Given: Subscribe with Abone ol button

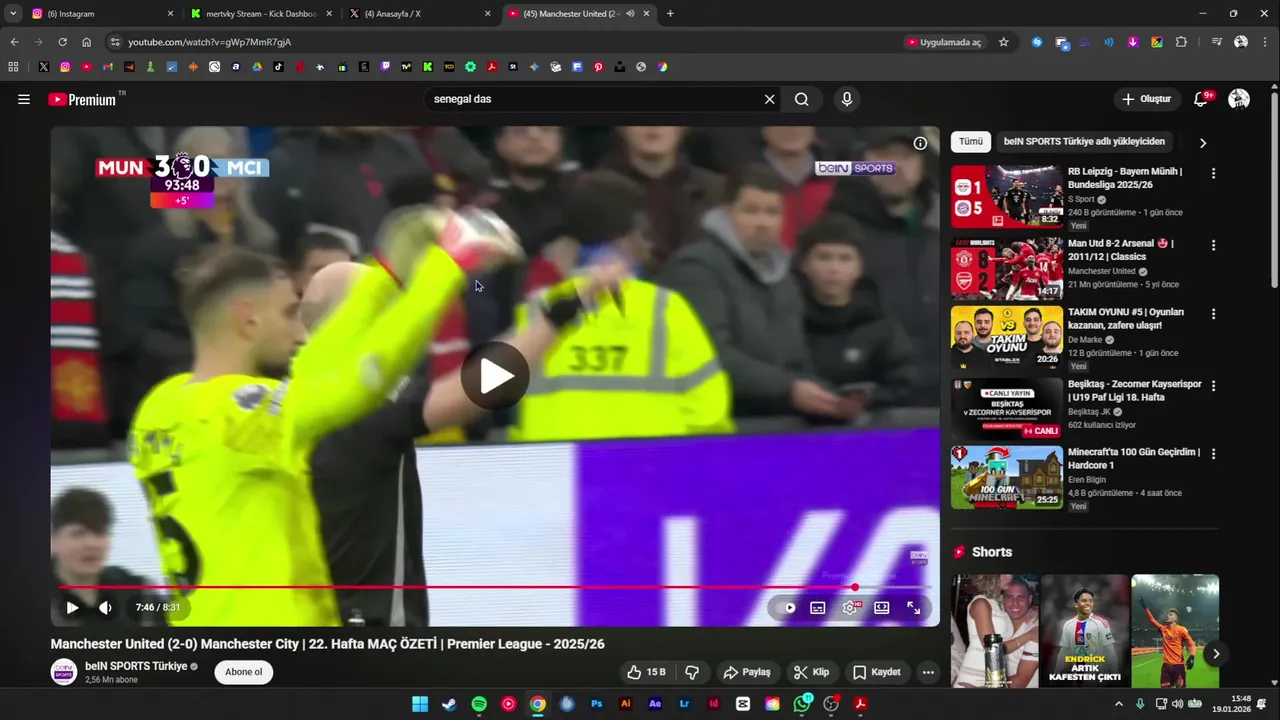Looking at the screenshot, I should click(243, 672).
